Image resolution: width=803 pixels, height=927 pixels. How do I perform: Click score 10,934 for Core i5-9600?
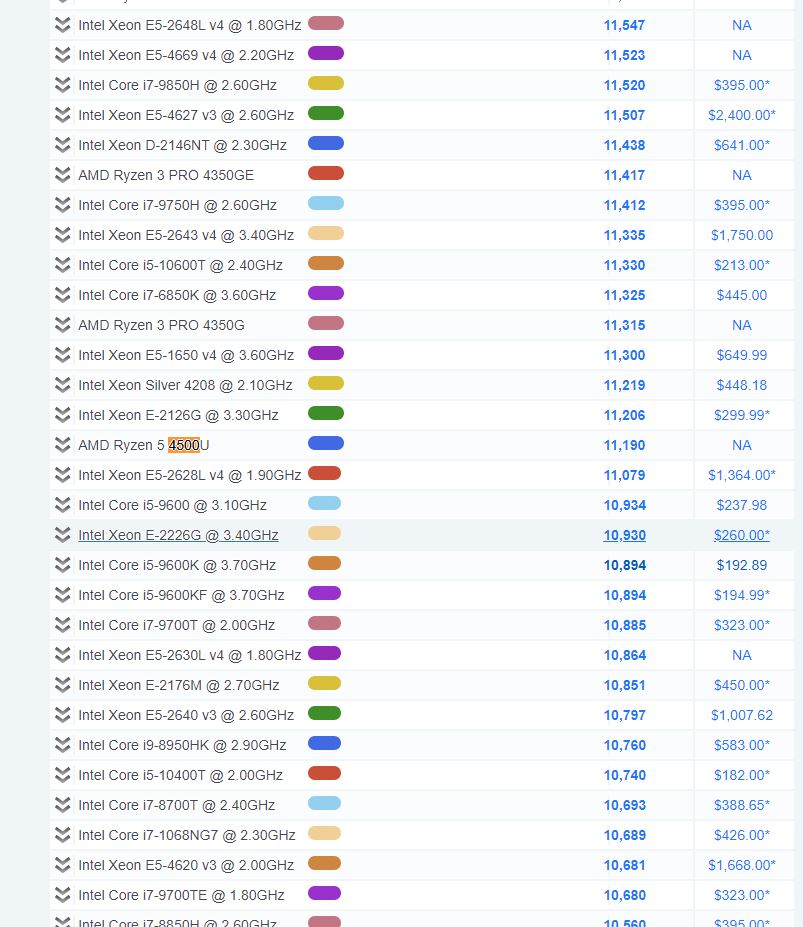coord(624,505)
